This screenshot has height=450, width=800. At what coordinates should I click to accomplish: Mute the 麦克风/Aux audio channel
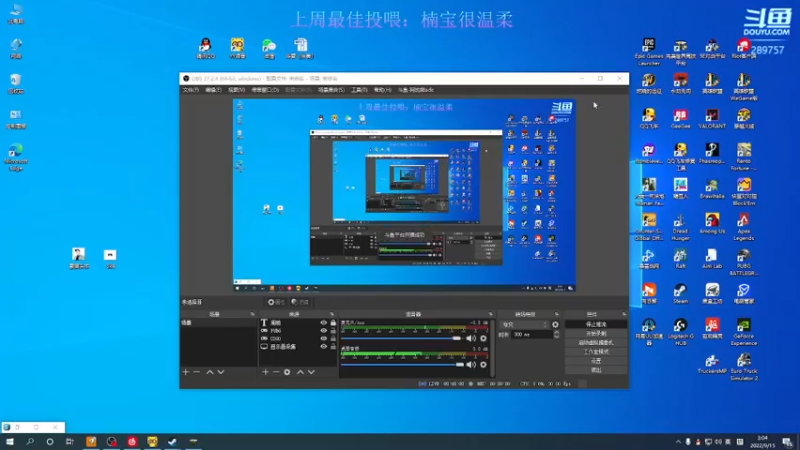[x=471, y=338]
